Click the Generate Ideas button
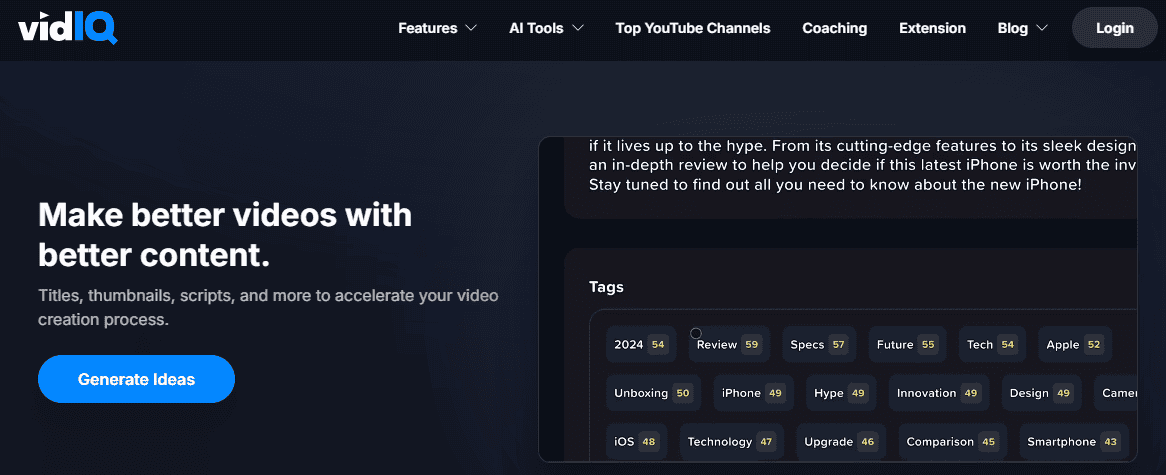Screen dimensions: 1166x475 pos(136,379)
